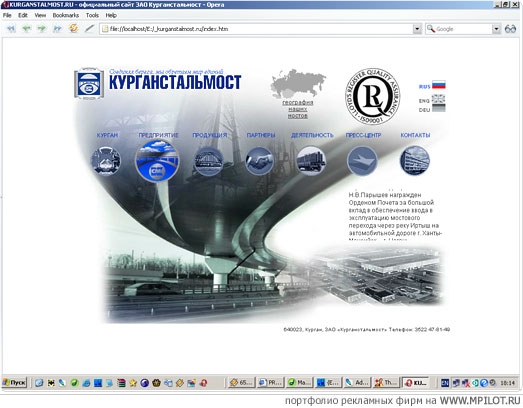
Task: Click the building round icon under КОНТАКТЫ
Action: [415, 161]
